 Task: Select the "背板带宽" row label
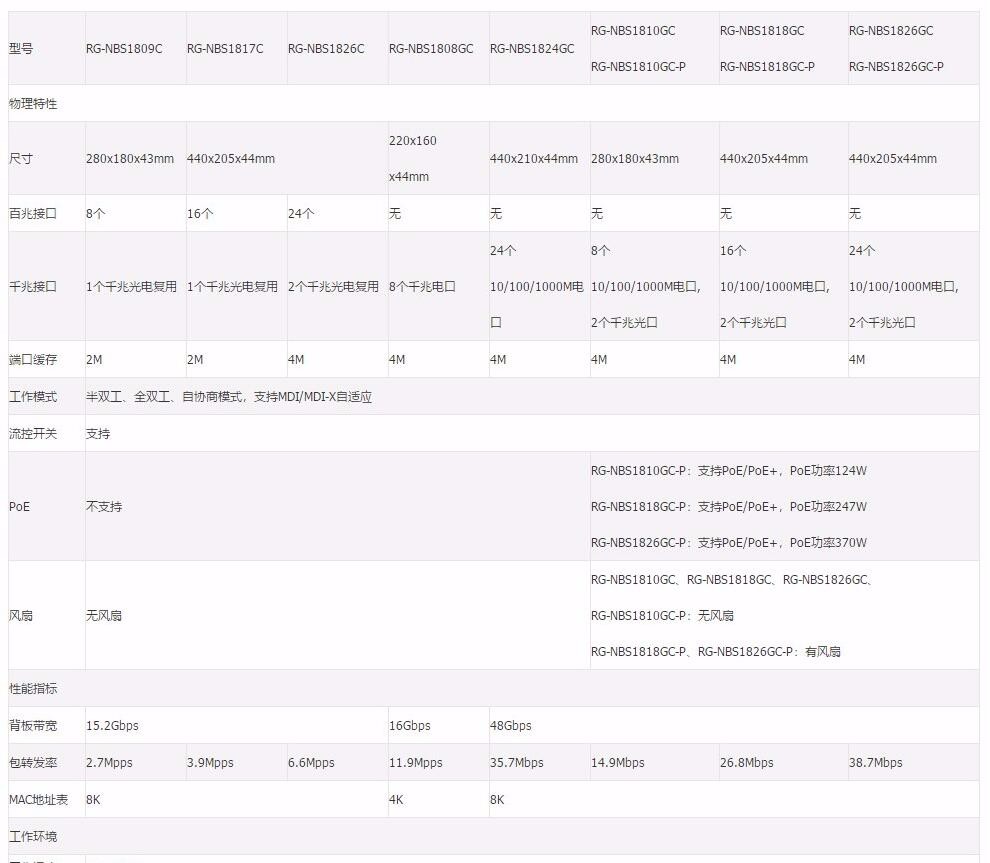pyautogui.click(x=33, y=725)
